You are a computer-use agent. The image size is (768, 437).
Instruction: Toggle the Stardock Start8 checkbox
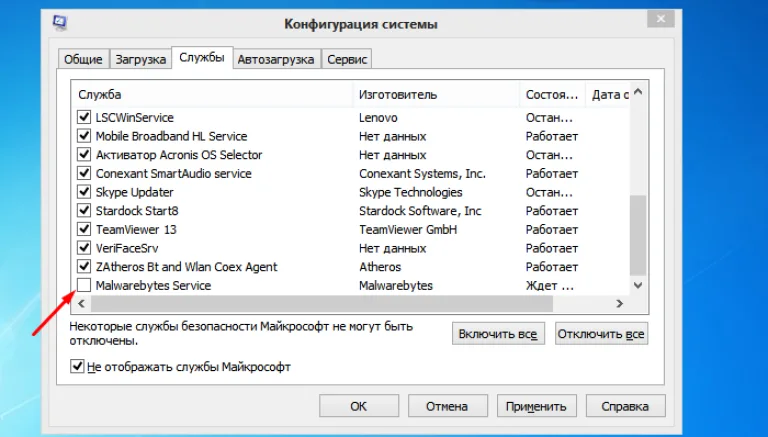[84, 210]
